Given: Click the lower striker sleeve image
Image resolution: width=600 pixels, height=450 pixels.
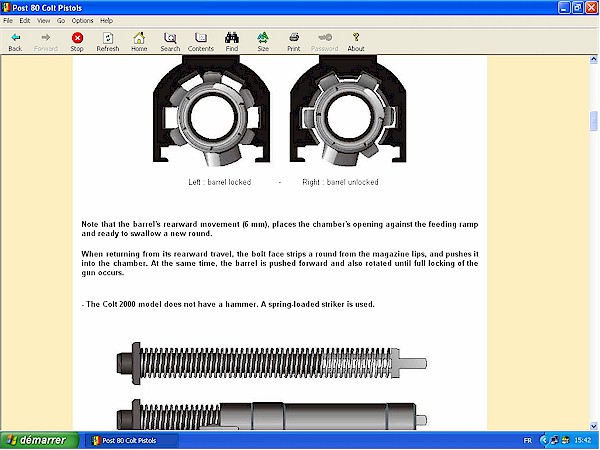Looking at the screenshot, I should (272, 415).
